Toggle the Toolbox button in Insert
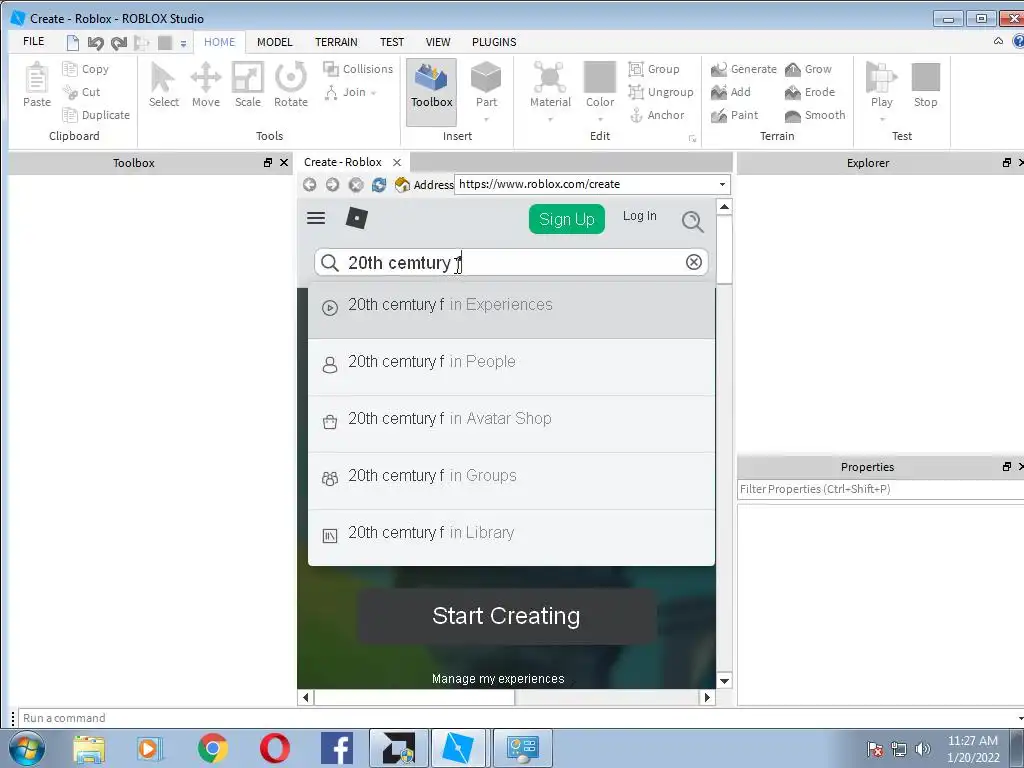Image resolution: width=1024 pixels, height=768 pixels. point(432,91)
